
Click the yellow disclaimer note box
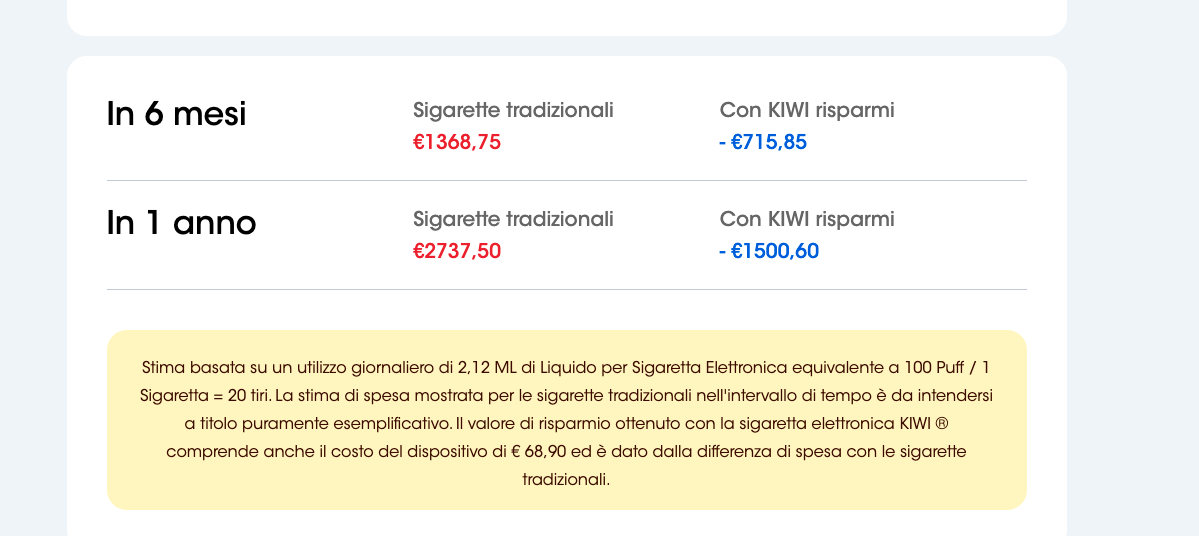pos(567,420)
